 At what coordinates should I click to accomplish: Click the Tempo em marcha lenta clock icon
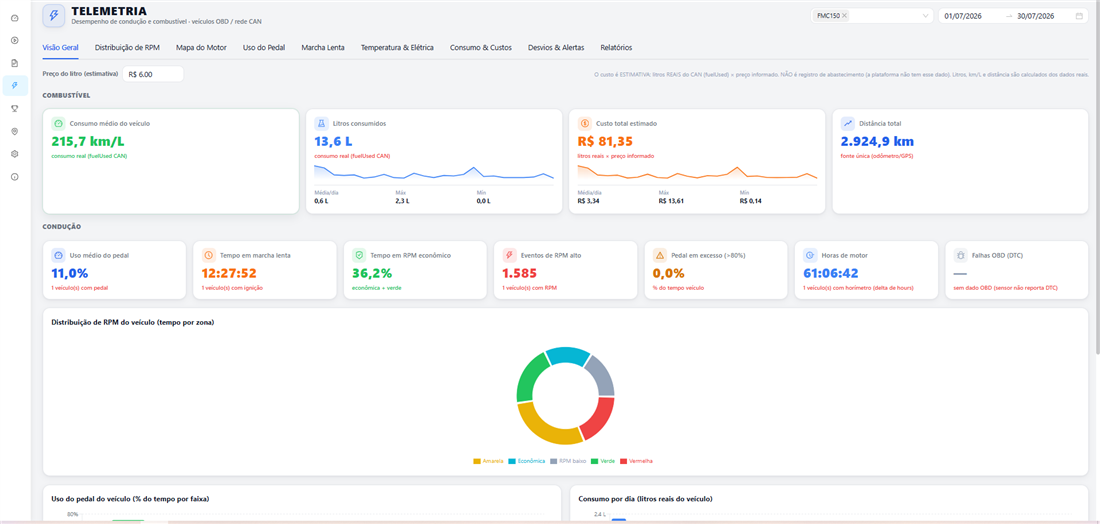[208, 255]
